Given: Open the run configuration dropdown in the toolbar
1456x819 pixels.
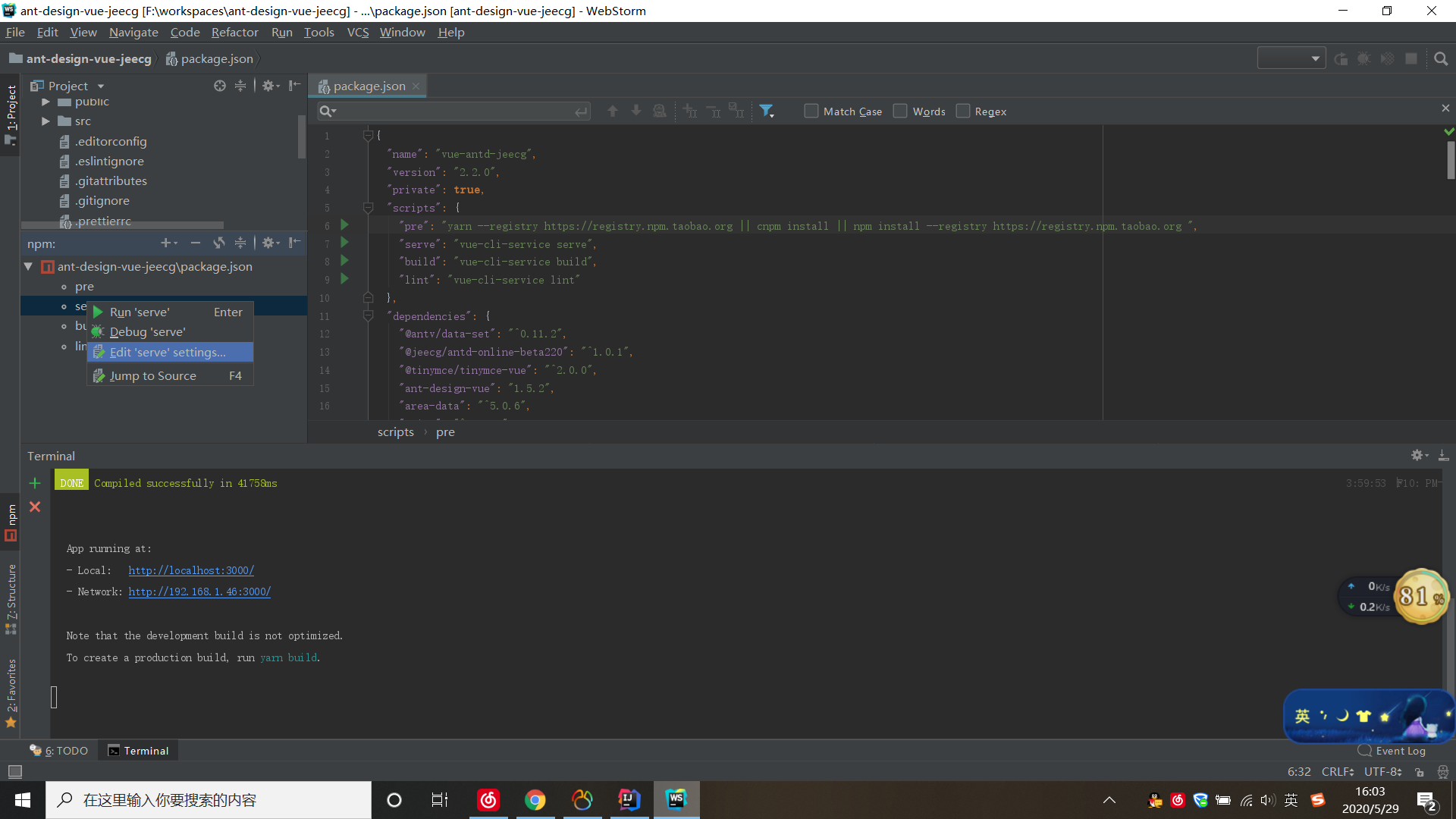Looking at the screenshot, I should click(1291, 58).
